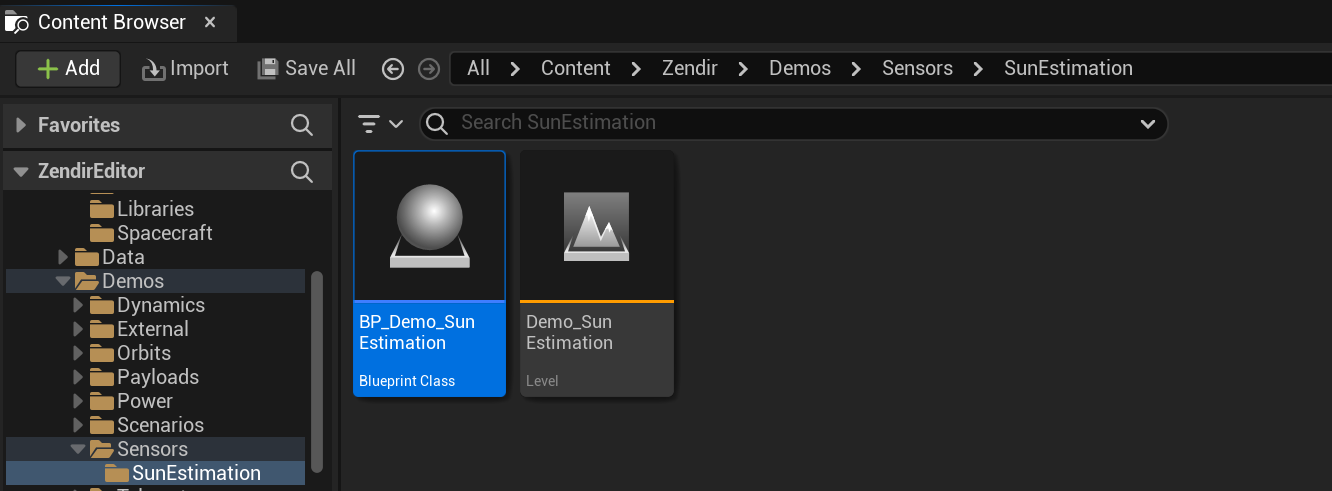Collapse the Demos folder
The width and height of the screenshot is (1332, 491).
tap(64, 281)
